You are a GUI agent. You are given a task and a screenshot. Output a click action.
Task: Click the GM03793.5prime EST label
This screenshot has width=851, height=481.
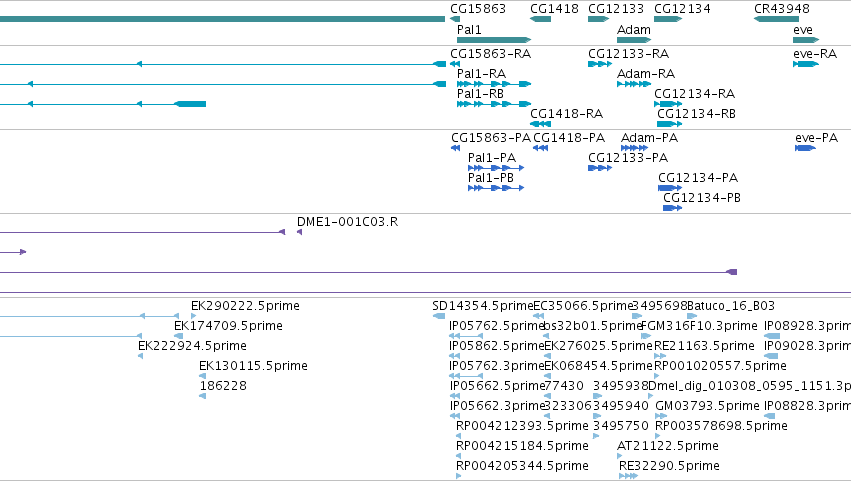[x=707, y=406]
